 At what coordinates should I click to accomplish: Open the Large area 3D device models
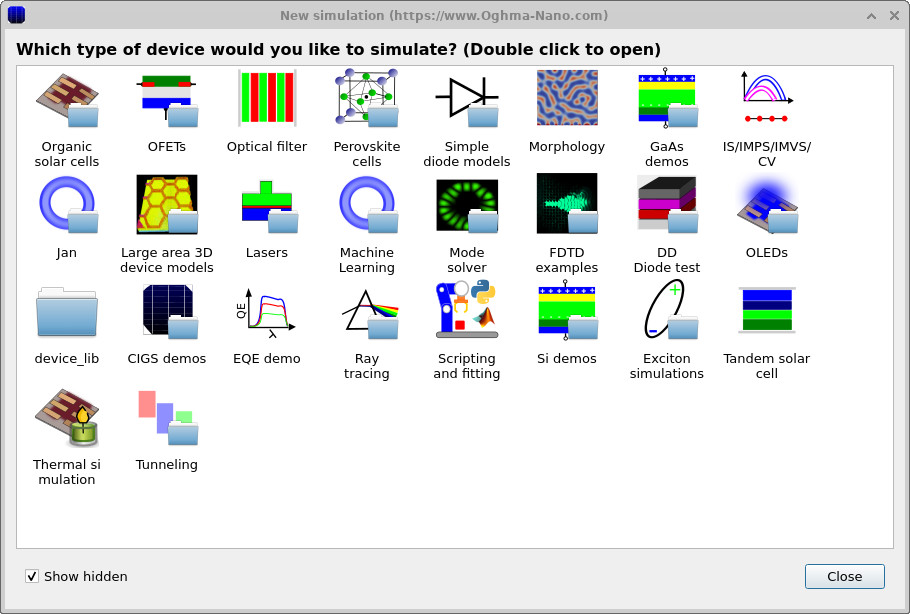tap(167, 204)
